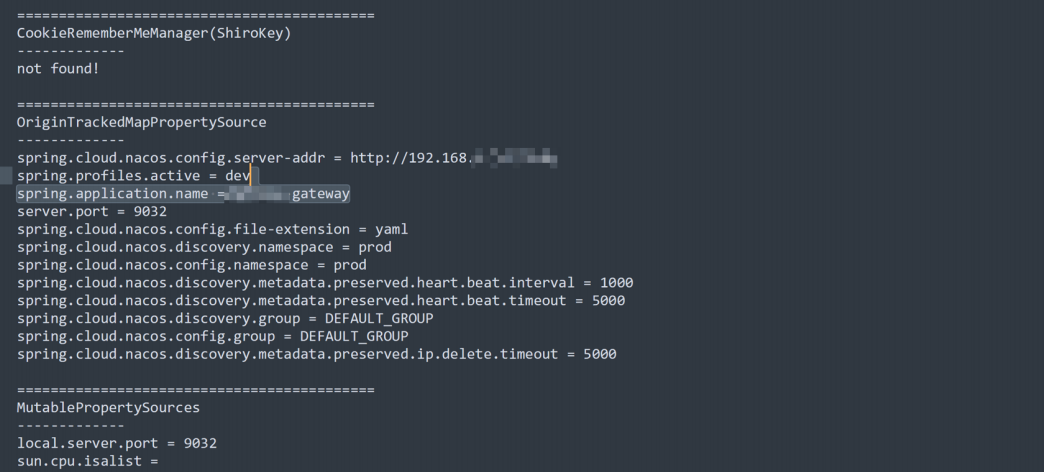Click the word "gateway" in application name
The width and height of the screenshot is (1044, 472).
[x=320, y=194]
